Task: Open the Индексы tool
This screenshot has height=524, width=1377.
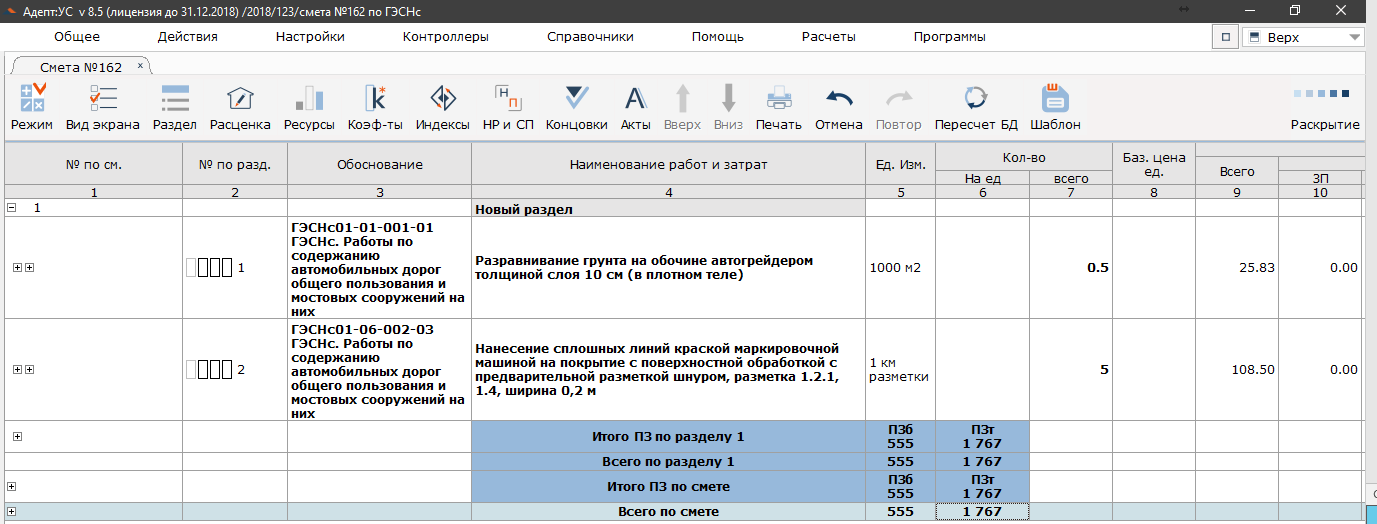Action: [x=443, y=99]
